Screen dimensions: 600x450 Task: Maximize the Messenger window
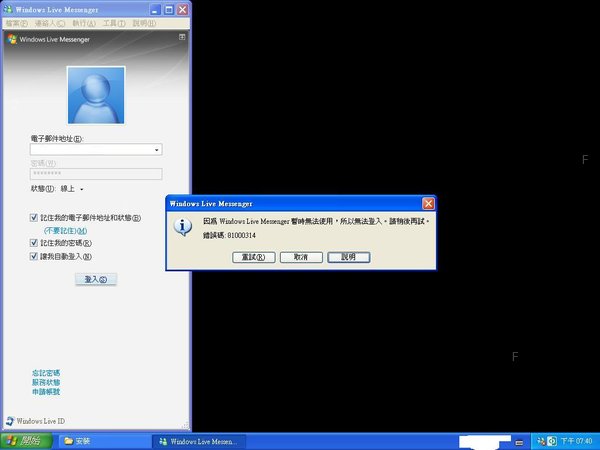tap(169, 10)
